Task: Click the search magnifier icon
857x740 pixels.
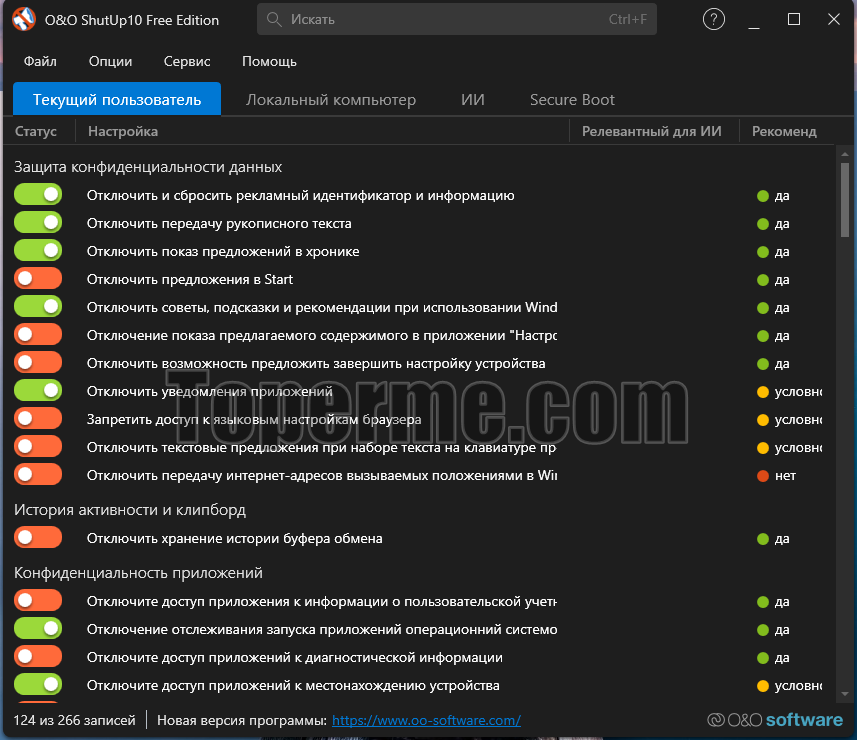Action: pyautogui.click(x=274, y=20)
